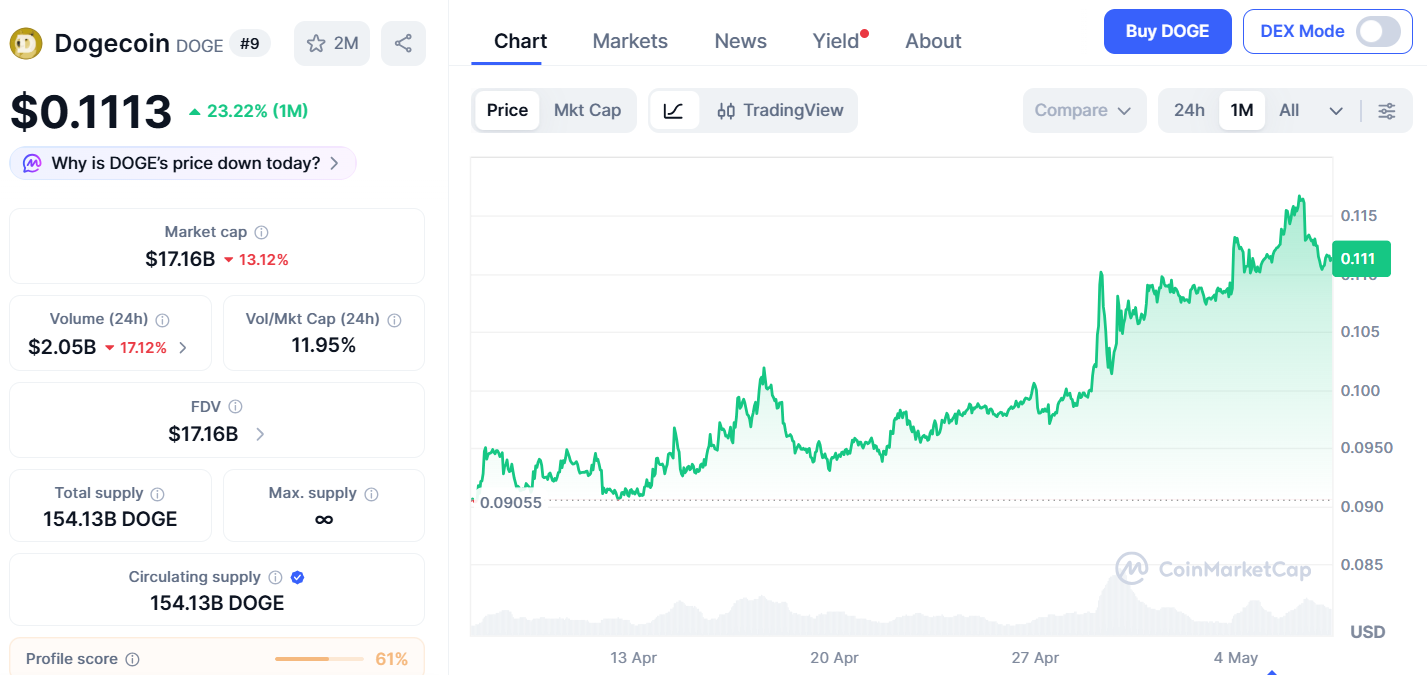Open the Compare dropdown

pos(1083,111)
